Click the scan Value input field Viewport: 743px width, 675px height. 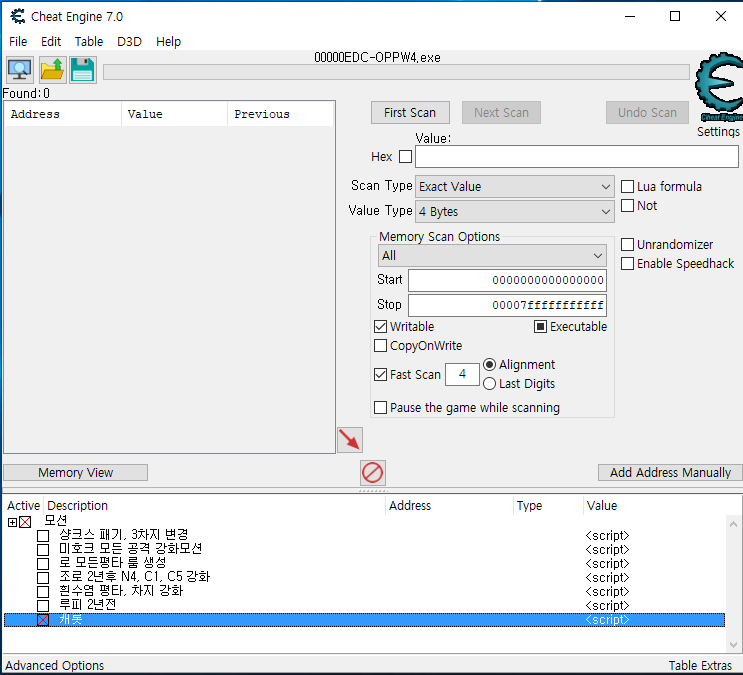click(x=577, y=157)
